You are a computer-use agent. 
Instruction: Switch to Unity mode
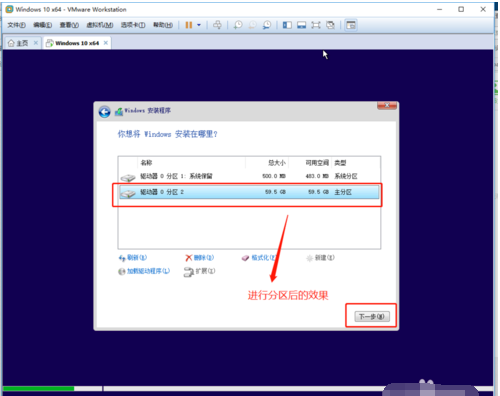click(x=330, y=25)
